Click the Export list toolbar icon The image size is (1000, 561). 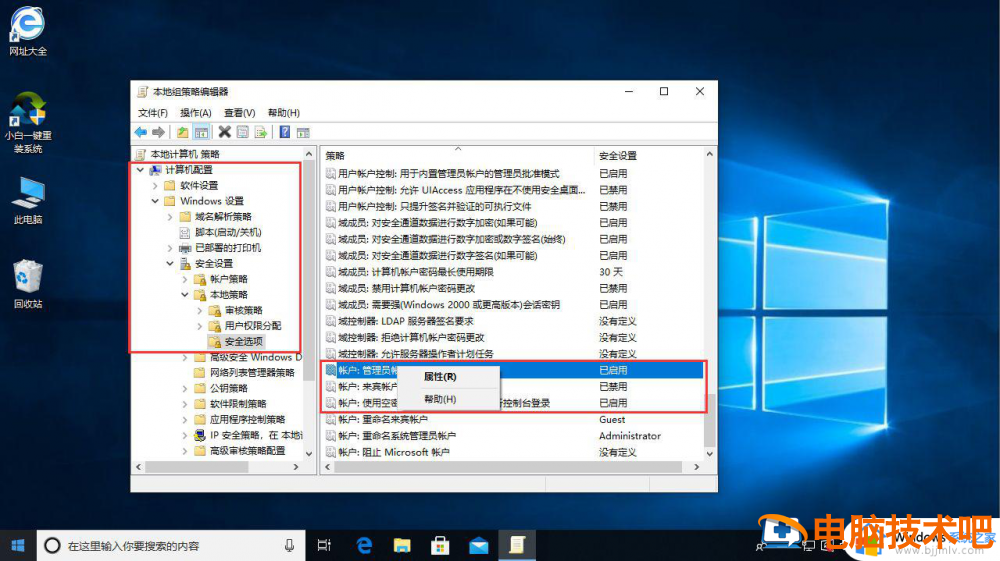coord(261,132)
